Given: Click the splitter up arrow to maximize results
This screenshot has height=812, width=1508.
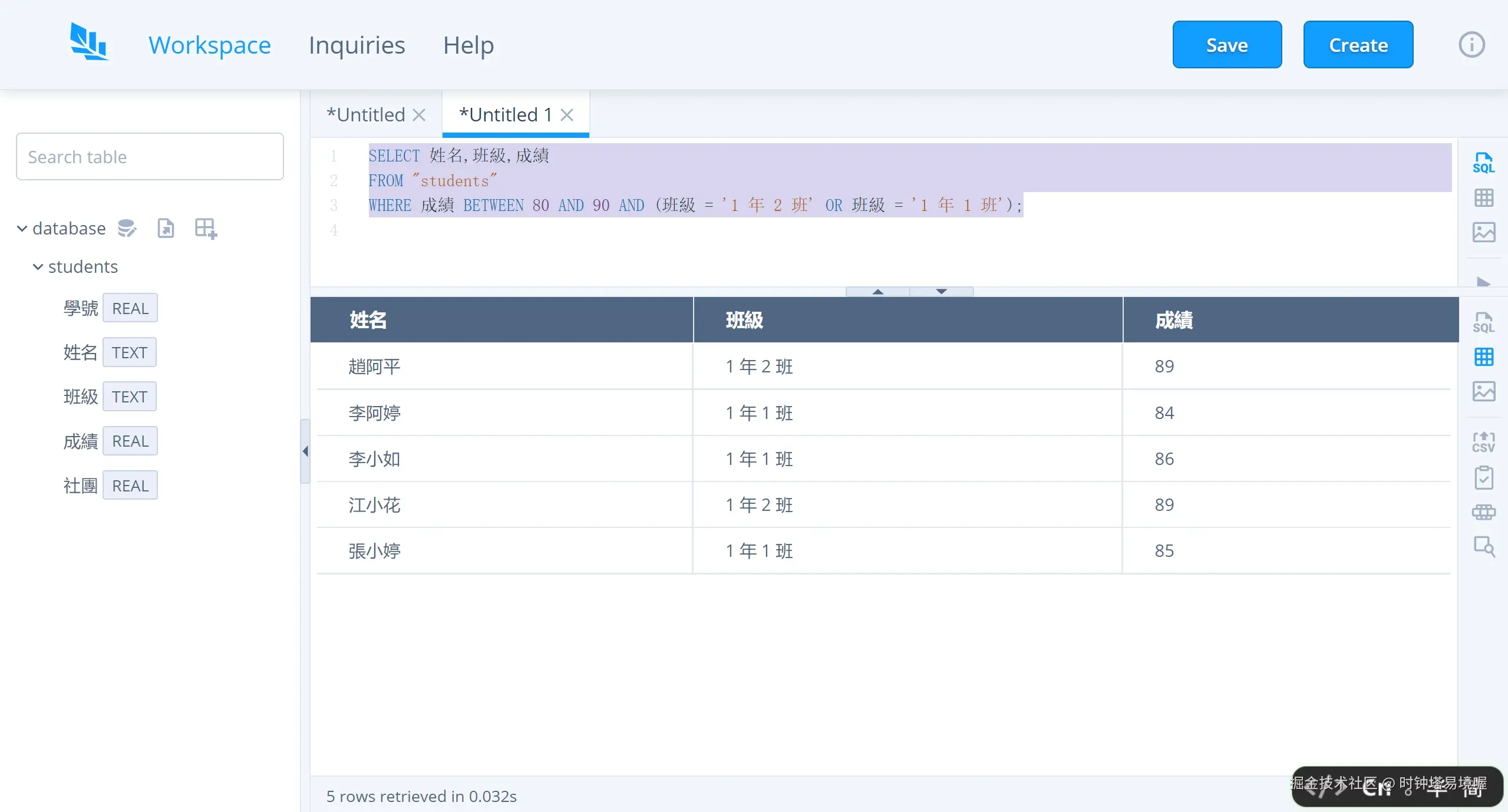Looking at the screenshot, I should (877, 291).
